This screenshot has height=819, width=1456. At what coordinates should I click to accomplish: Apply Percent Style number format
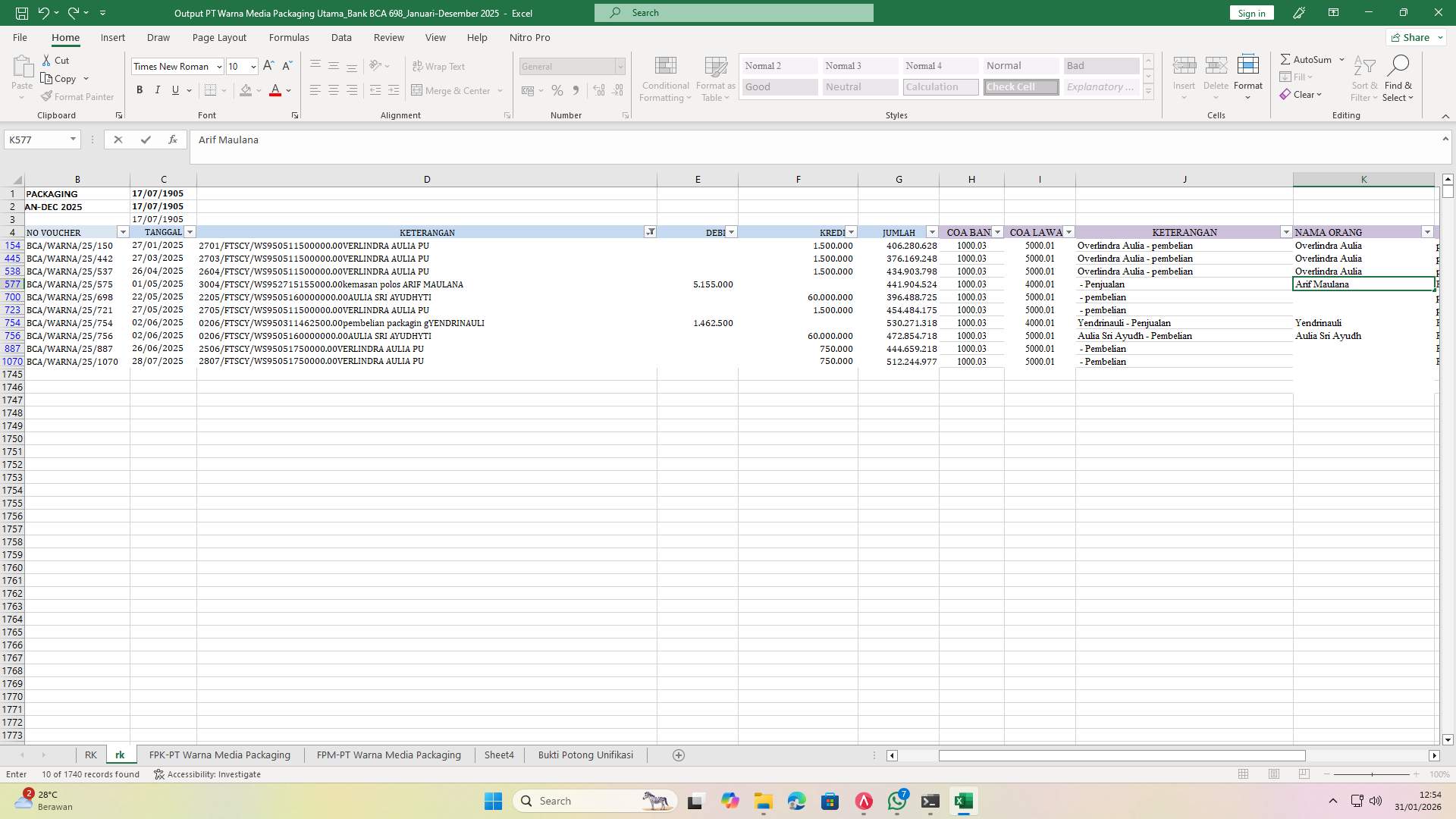[x=557, y=90]
